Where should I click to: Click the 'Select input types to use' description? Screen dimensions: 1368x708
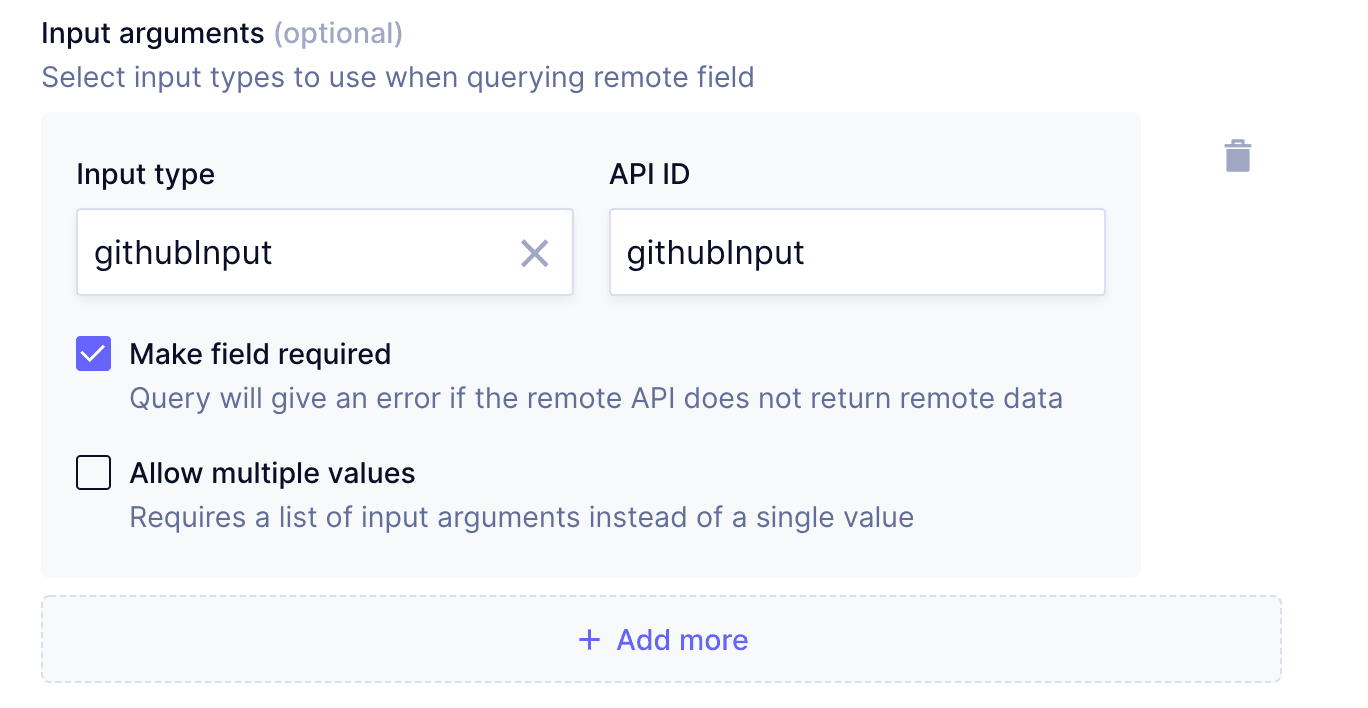click(397, 77)
